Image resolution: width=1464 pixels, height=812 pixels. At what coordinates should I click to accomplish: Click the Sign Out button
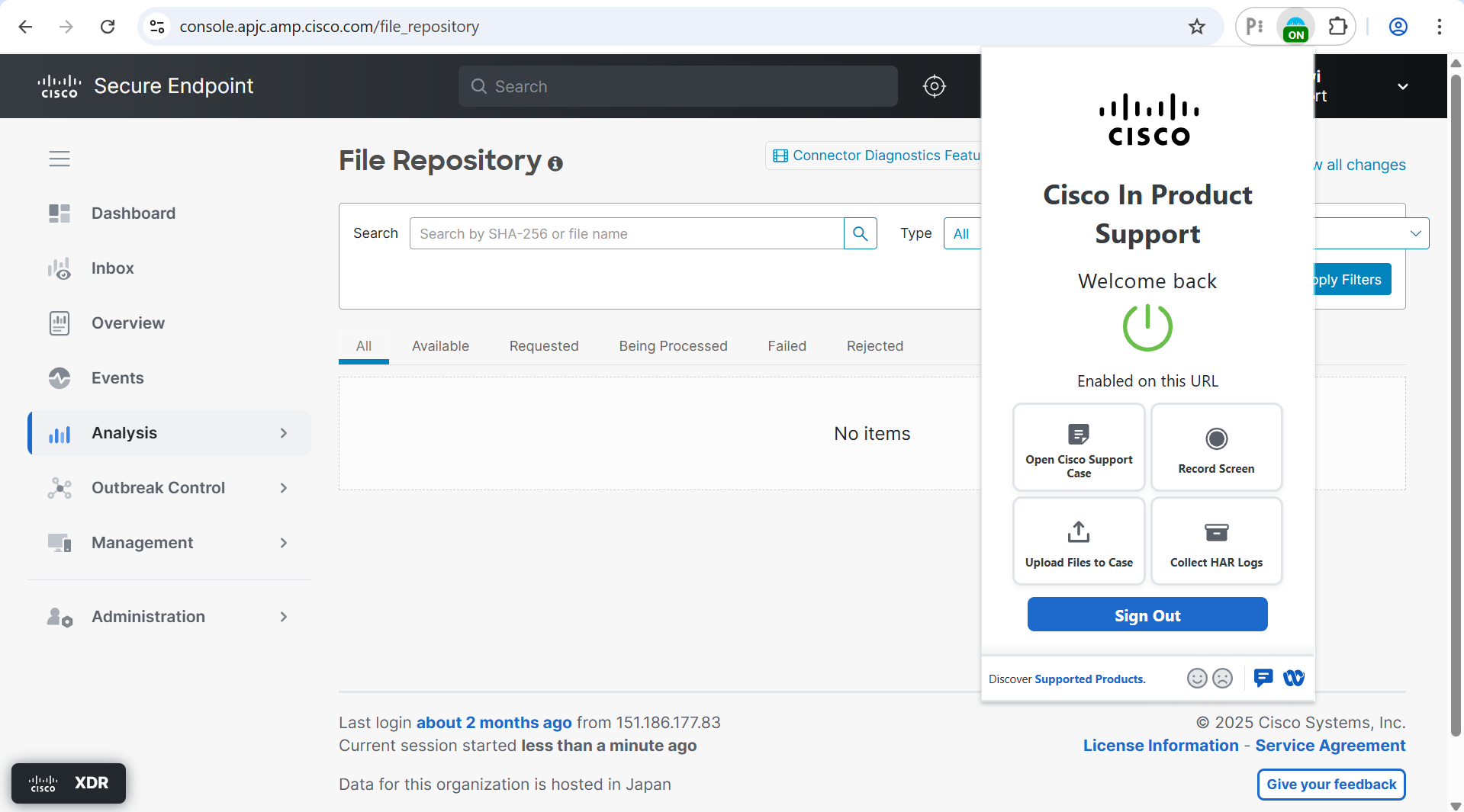[x=1147, y=615]
